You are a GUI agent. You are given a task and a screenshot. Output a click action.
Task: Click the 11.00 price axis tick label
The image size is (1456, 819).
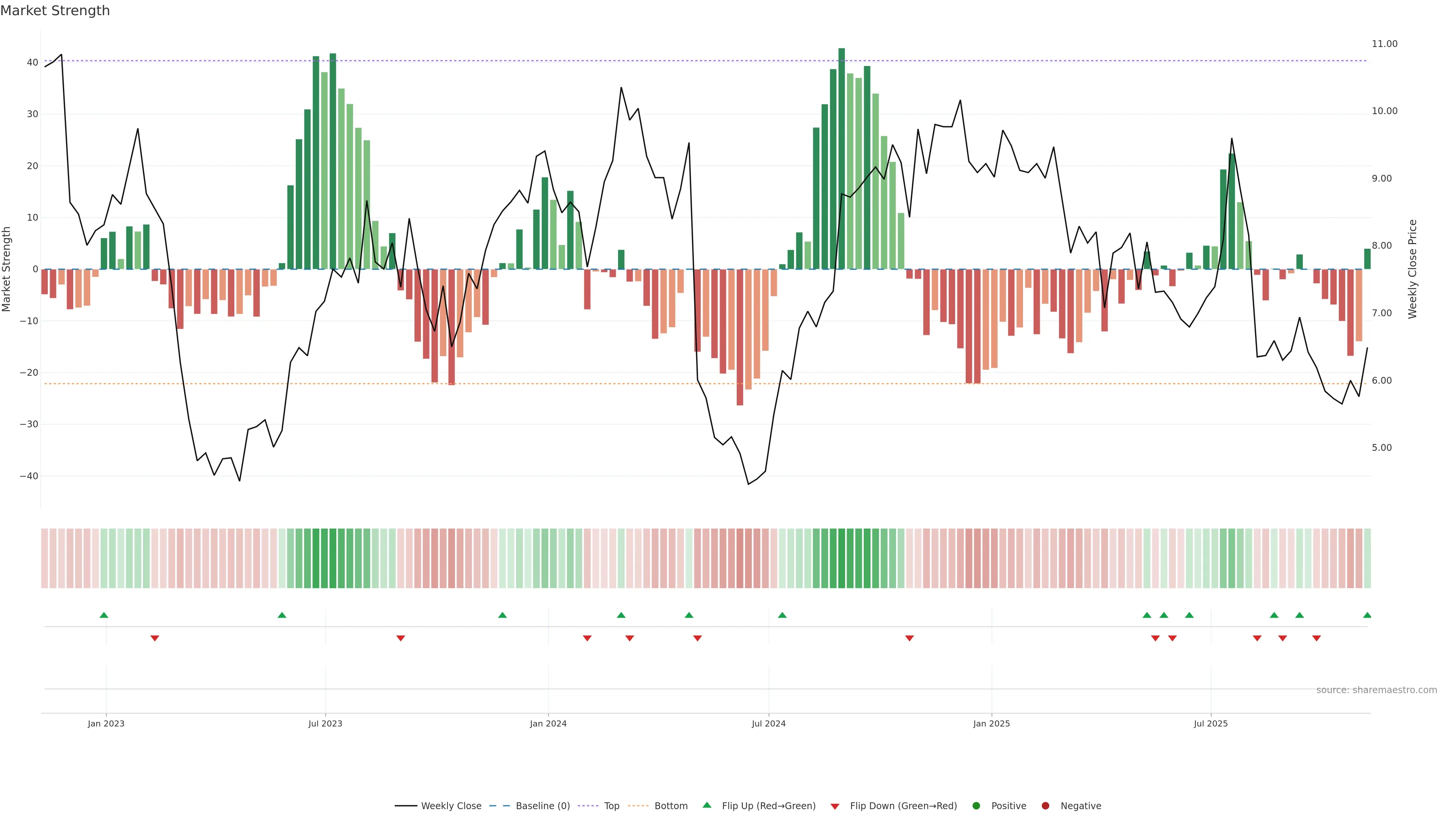pyautogui.click(x=1384, y=44)
